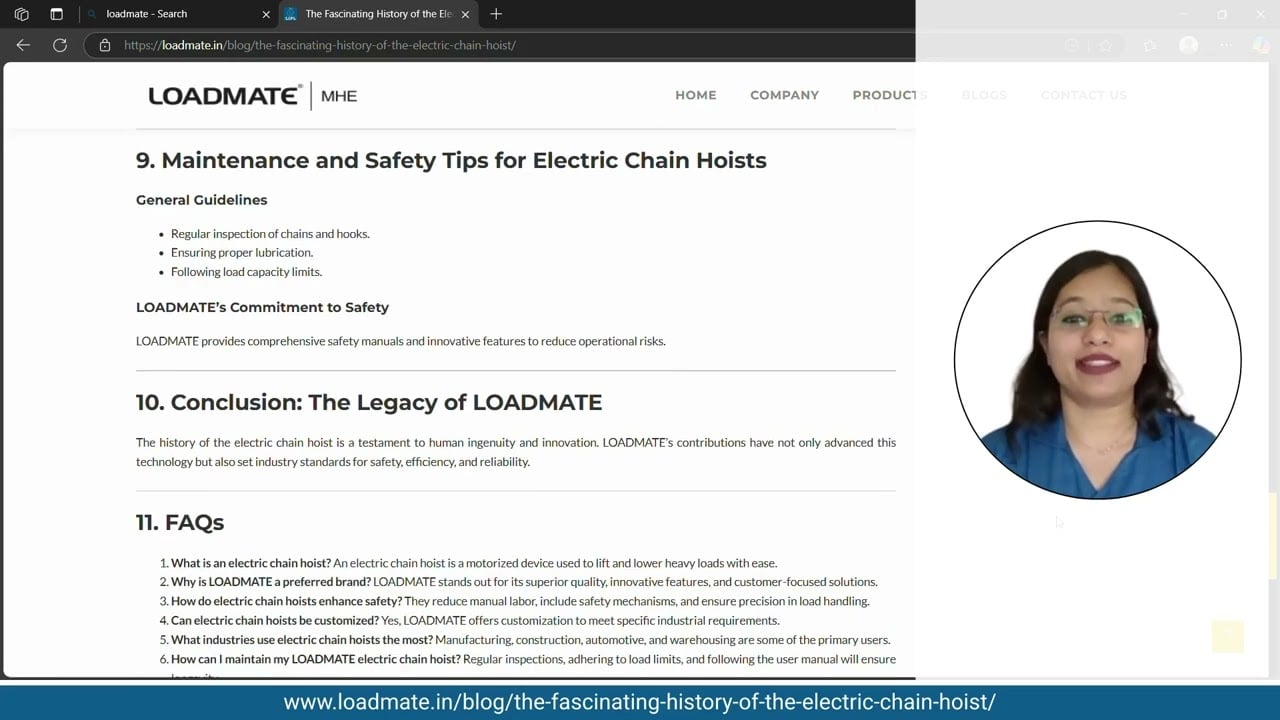Go back using the browser back arrow
This screenshot has width=1280, height=720.
pyautogui.click(x=23, y=45)
